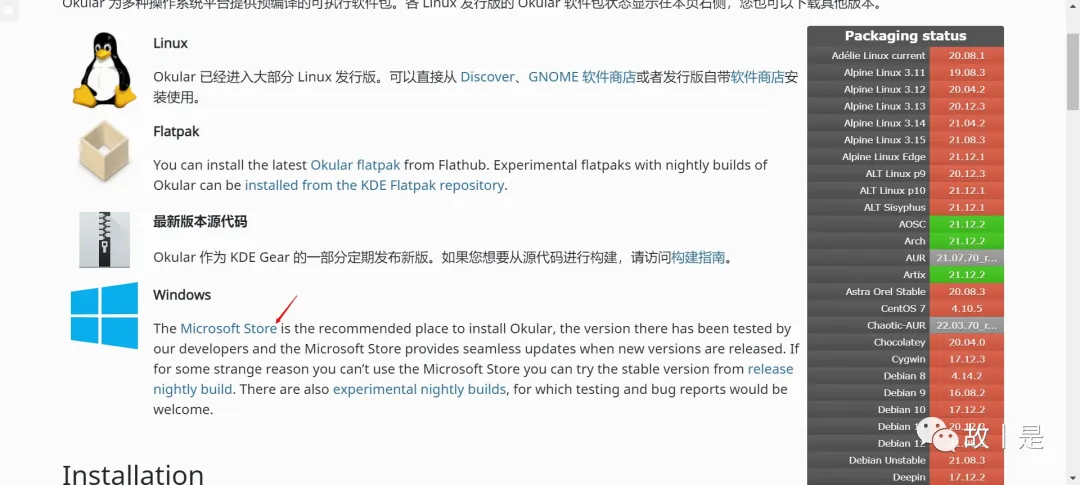This screenshot has width=1080, height=485.
Task: Click the Cygwin packaging status row
Action: (905, 359)
